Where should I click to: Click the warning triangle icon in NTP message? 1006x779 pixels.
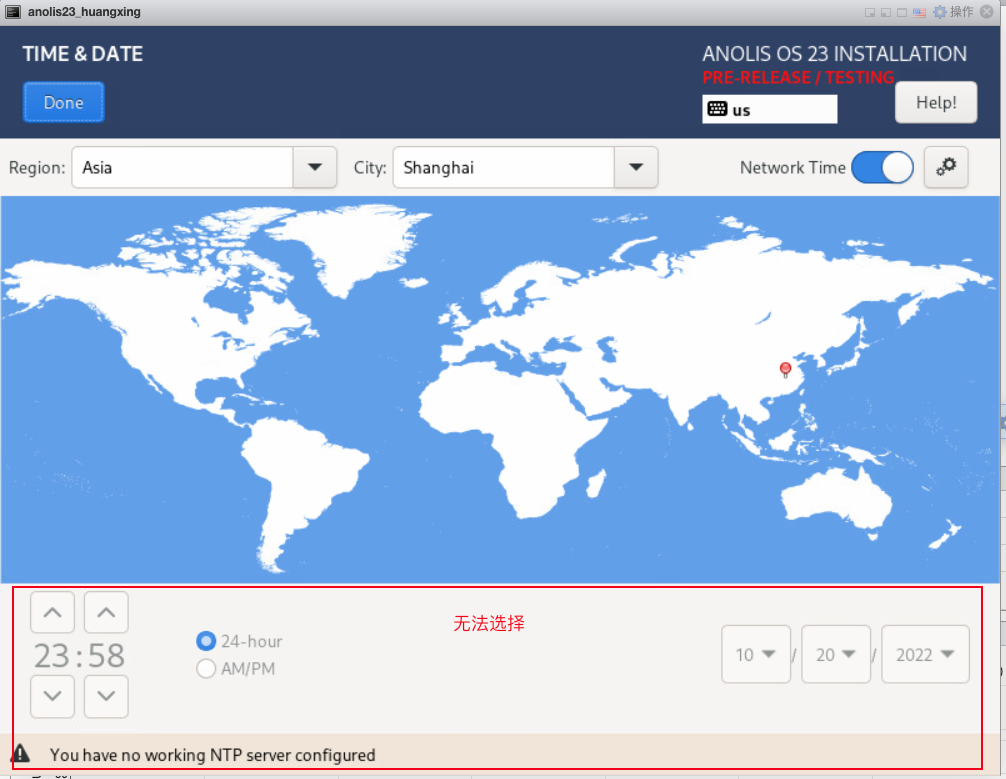click(x=20, y=754)
